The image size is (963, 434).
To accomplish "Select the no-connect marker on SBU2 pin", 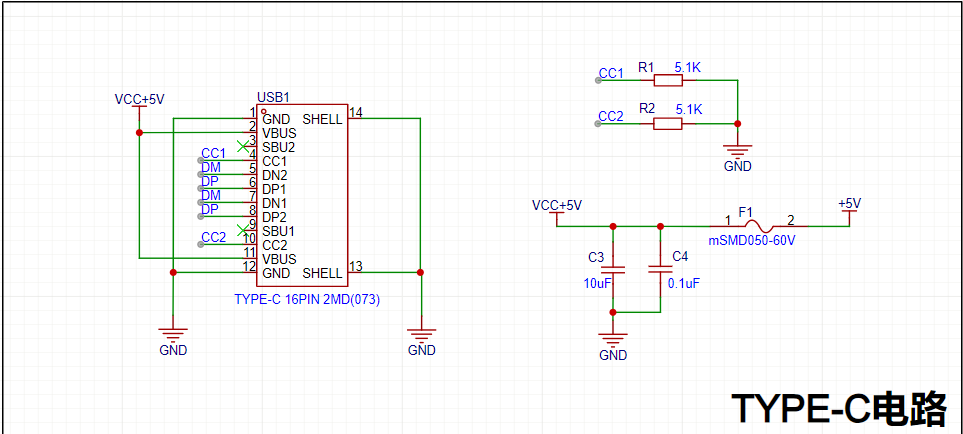I will pyautogui.click(x=243, y=147).
